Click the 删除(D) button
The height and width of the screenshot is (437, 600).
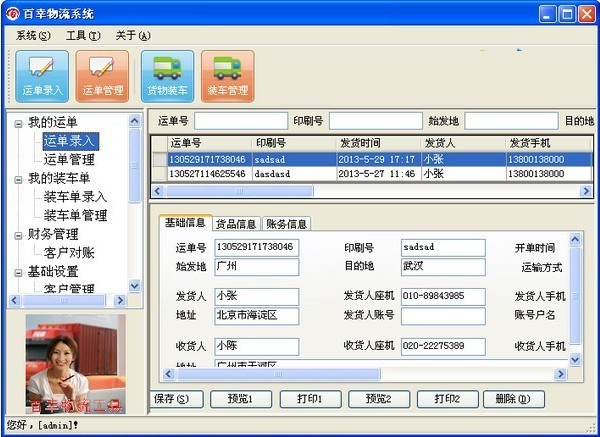(x=514, y=399)
